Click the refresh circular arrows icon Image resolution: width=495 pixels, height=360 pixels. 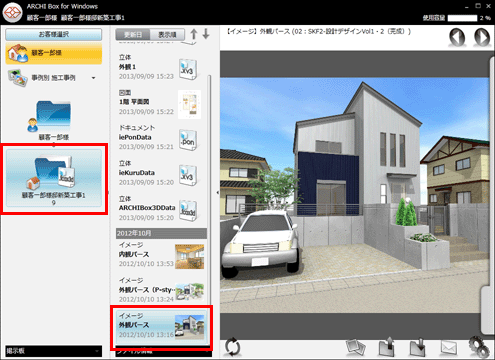tap(232, 347)
